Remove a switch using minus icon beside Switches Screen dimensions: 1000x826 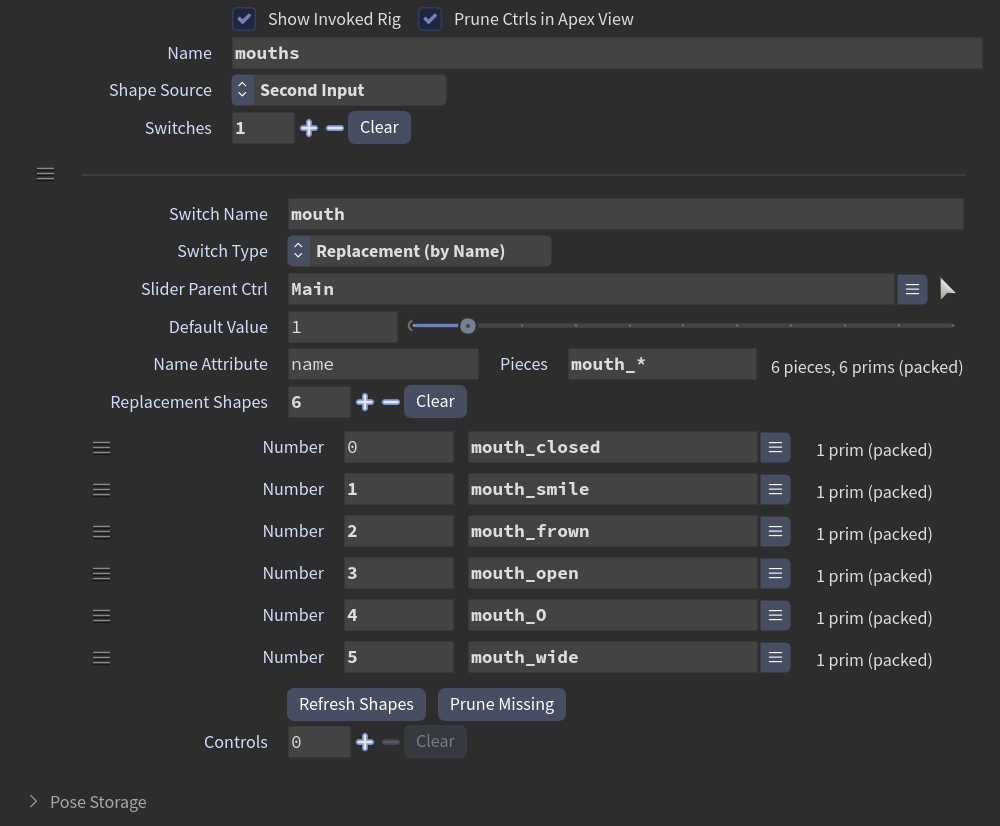[335, 128]
